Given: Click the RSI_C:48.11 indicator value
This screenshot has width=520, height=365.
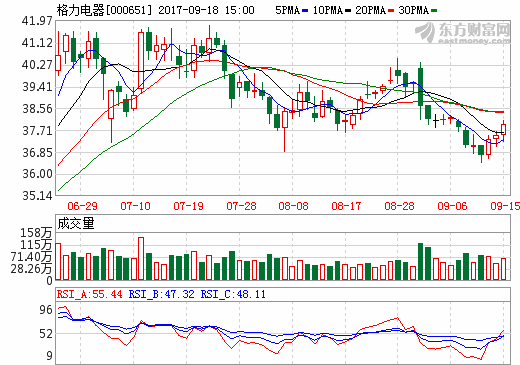Looking at the screenshot, I should (x=233, y=294).
